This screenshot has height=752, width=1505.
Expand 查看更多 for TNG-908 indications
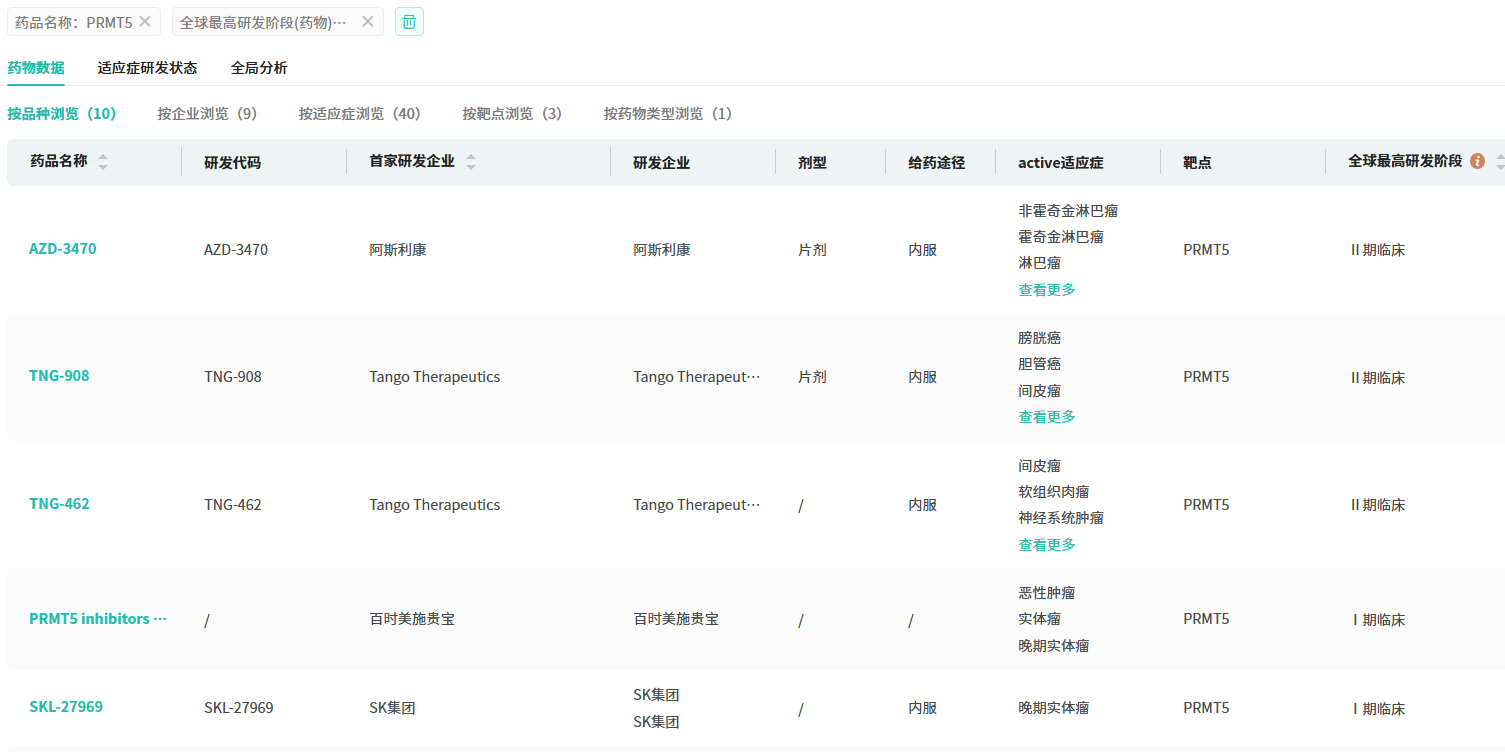[x=1047, y=417]
